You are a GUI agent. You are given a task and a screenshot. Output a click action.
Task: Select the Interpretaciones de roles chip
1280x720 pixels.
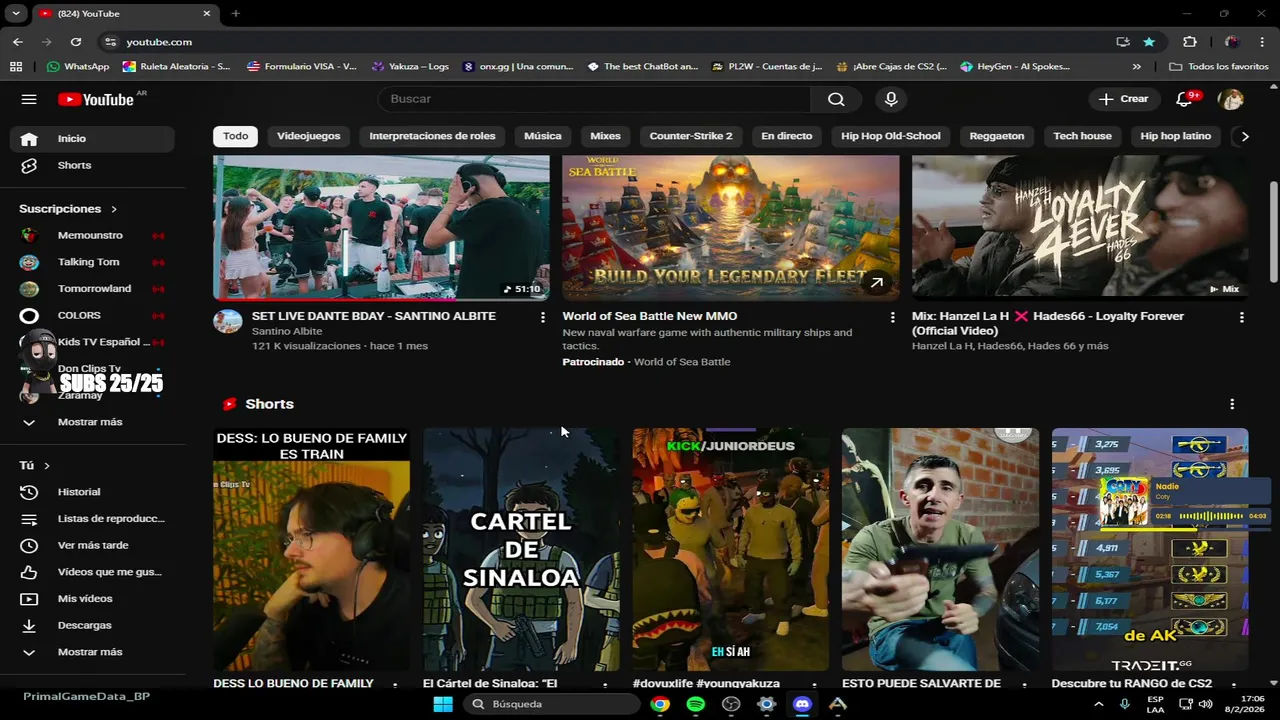coord(432,136)
